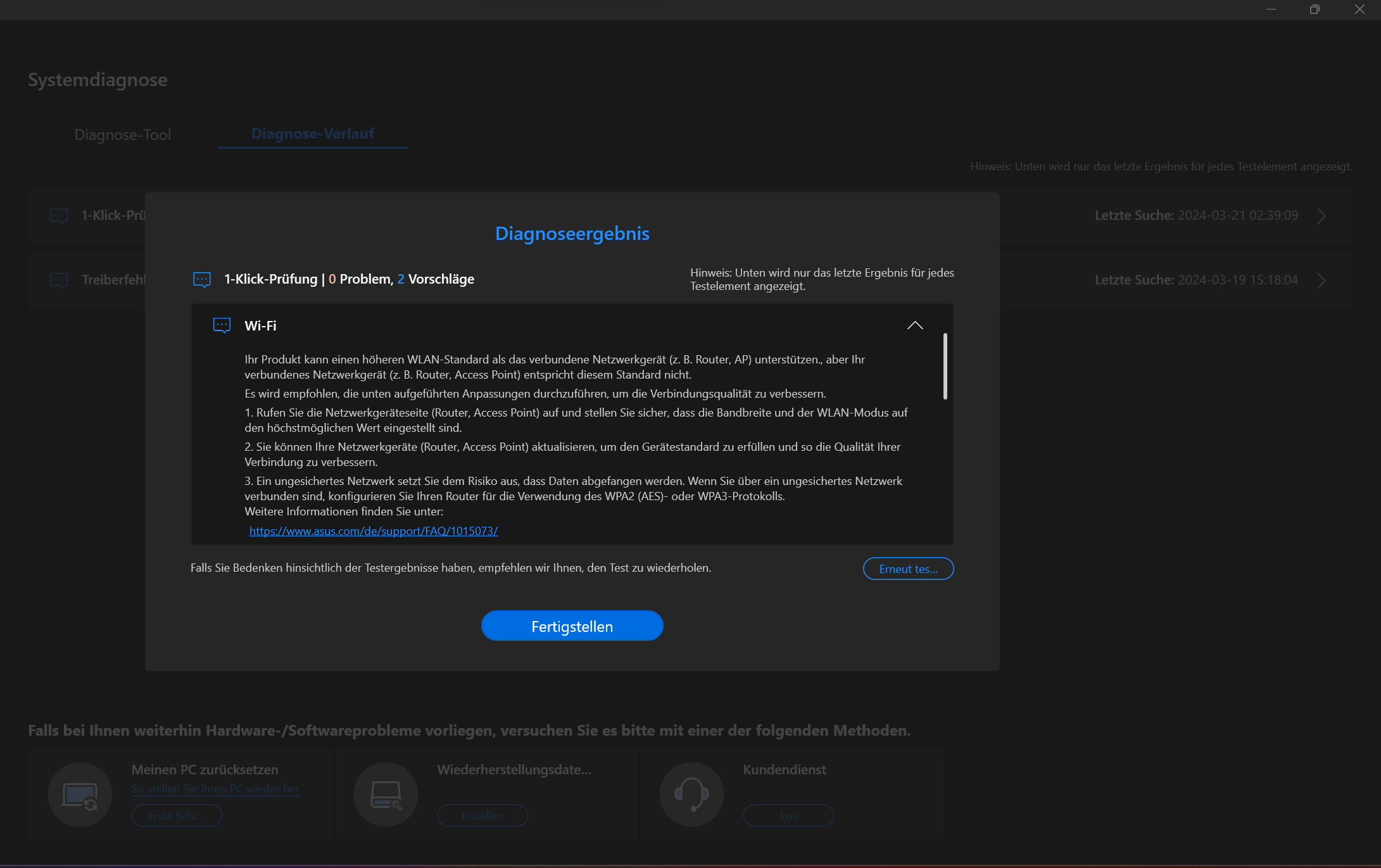Expand the Treiberfehler history row arrow
Viewport: 1381px width, 868px height.
[1321, 280]
